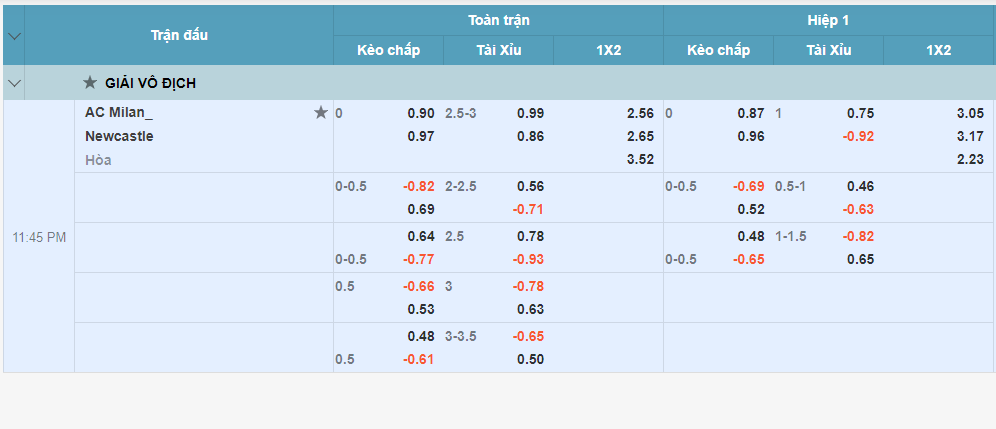Click the Toàn trận column header

pyautogui.click(x=499, y=20)
